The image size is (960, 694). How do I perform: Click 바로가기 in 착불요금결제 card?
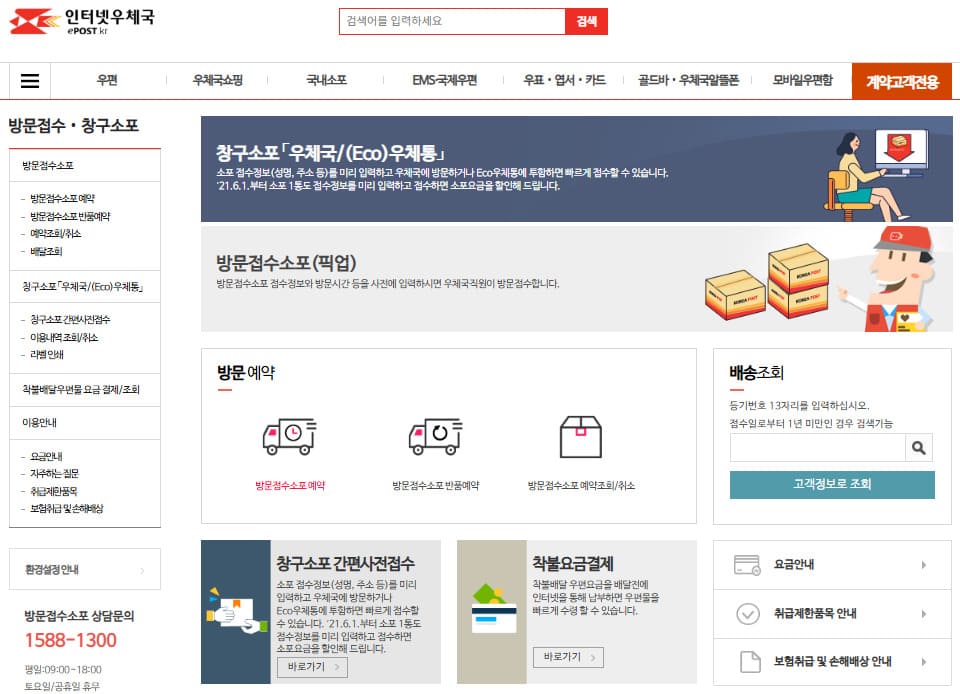[568, 657]
